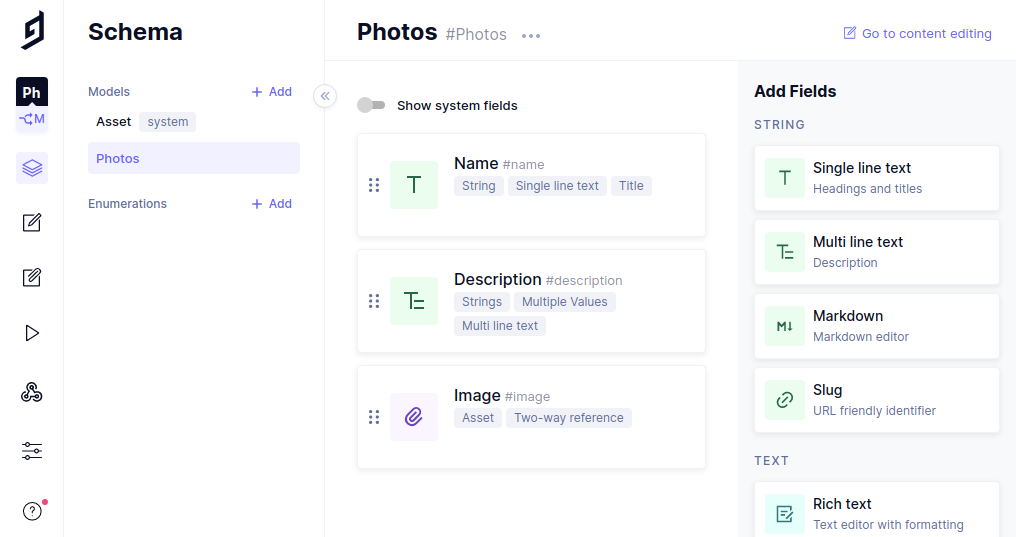This screenshot has height=537, width=1016.
Task: Add a Slug field
Action: (877, 400)
